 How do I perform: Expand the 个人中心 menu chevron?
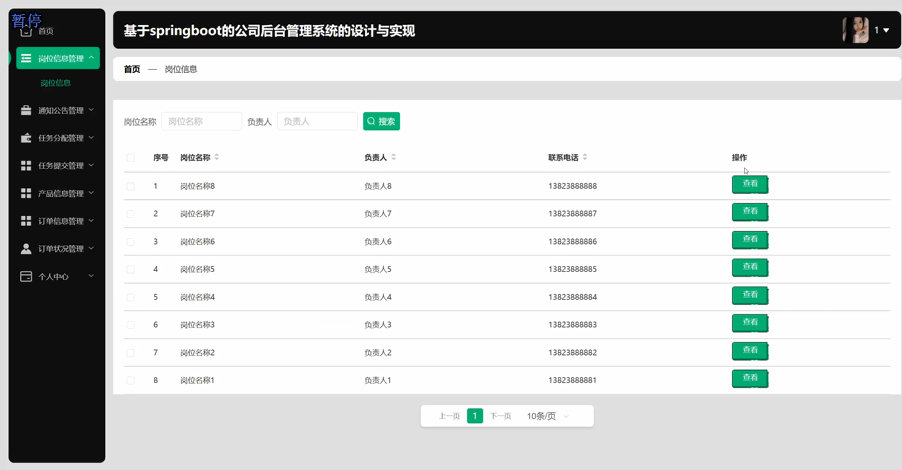coord(91,276)
